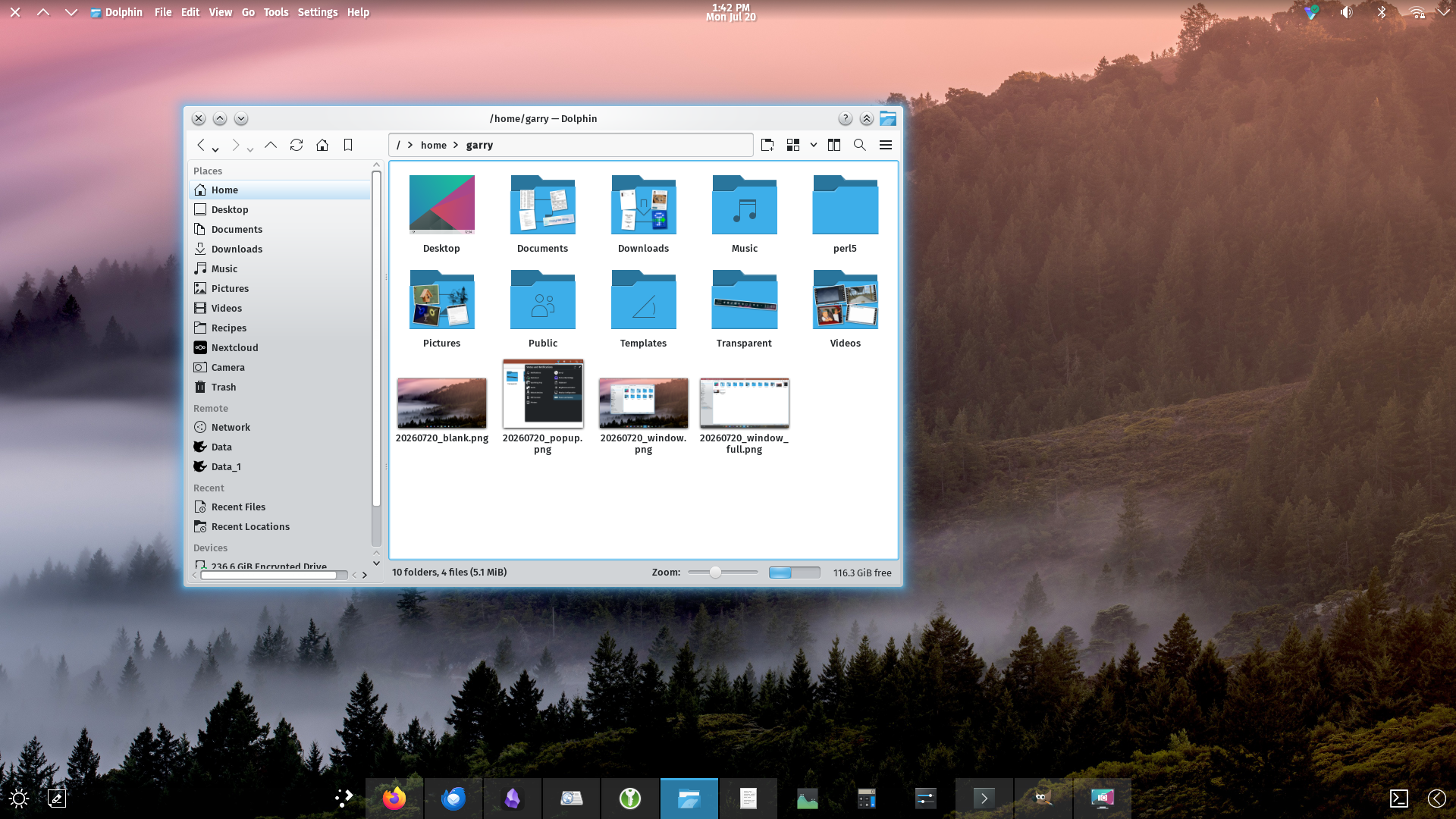Open the Tools menu
Image resolution: width=1456 pixels, height=819 pixels.
tap(276, 12)
